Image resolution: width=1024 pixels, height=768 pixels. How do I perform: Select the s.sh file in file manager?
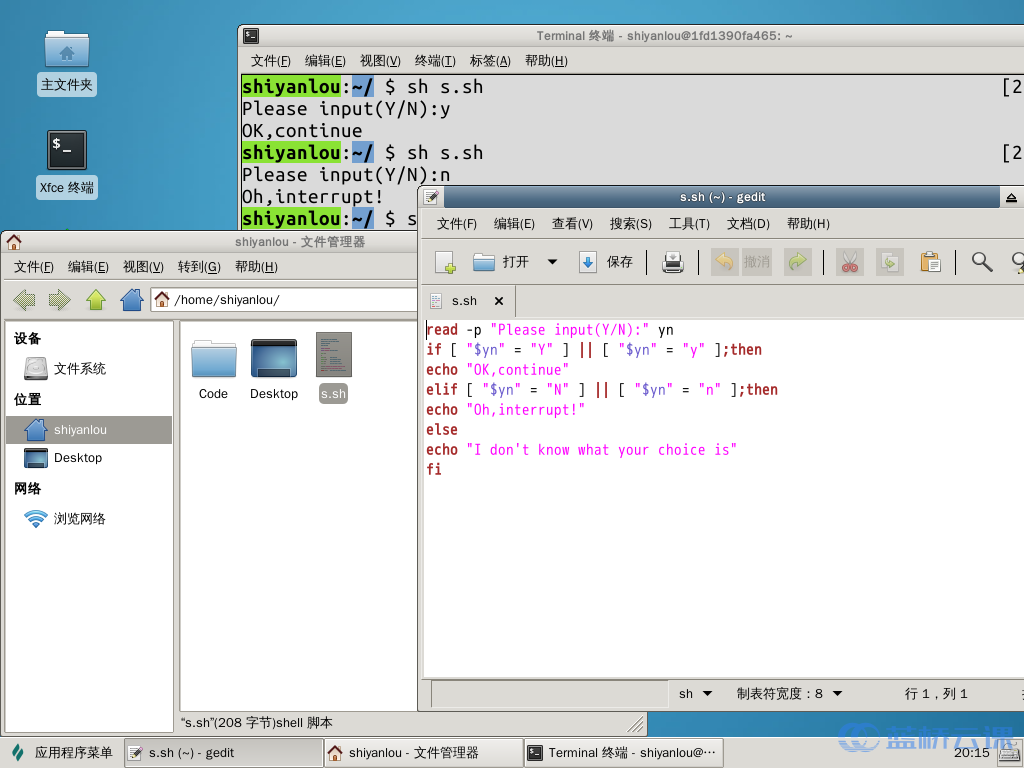click(x=333, y=367)
